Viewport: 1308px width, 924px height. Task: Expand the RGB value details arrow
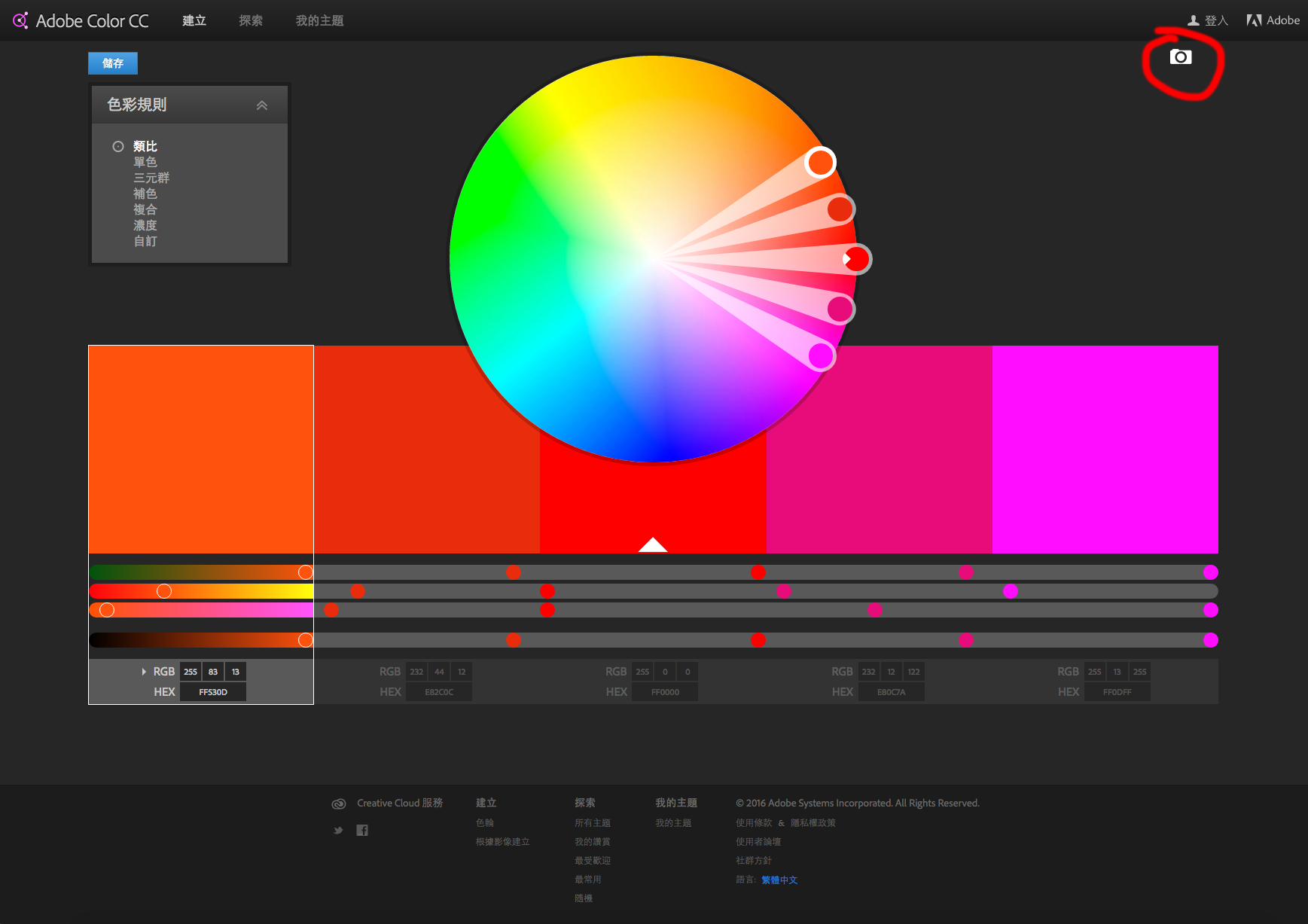click(x=143, y=671)
